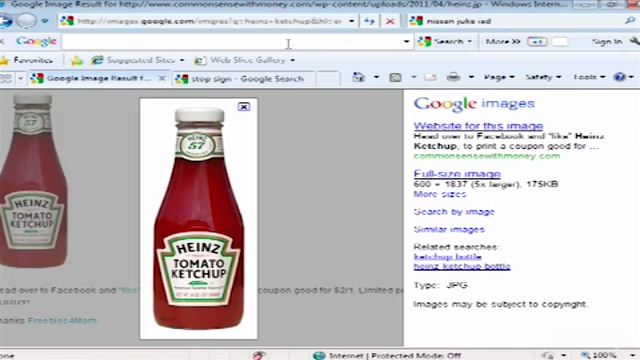
Task: Click Search by image link
Action: 454,212
